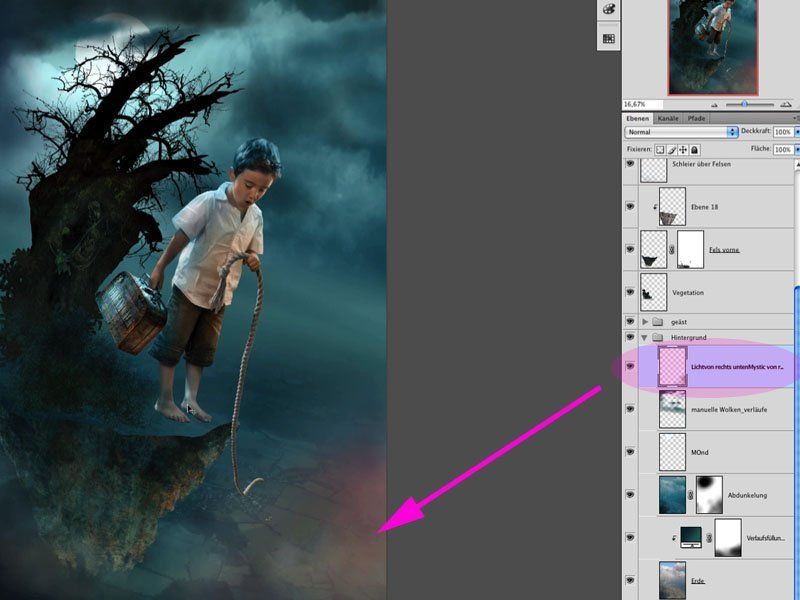This screenshot has width=800, height=600.
Task: Click the Fels vorne layer mask thumbnail
Action: [x=690, y=249]
